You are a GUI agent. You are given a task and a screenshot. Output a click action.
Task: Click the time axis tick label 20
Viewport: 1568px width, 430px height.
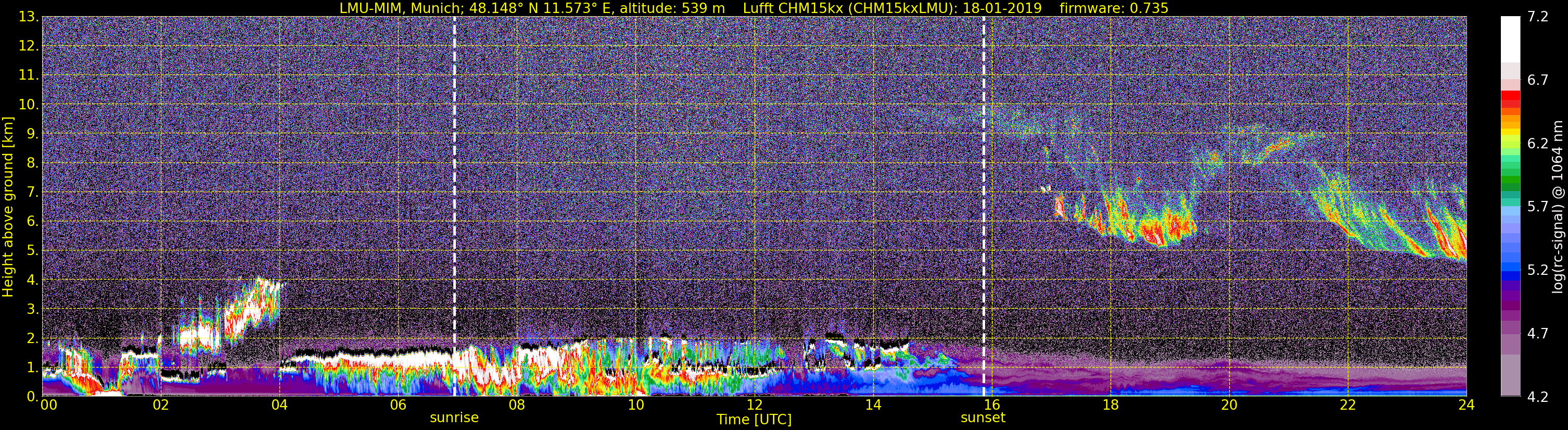tap(1229, 405)
